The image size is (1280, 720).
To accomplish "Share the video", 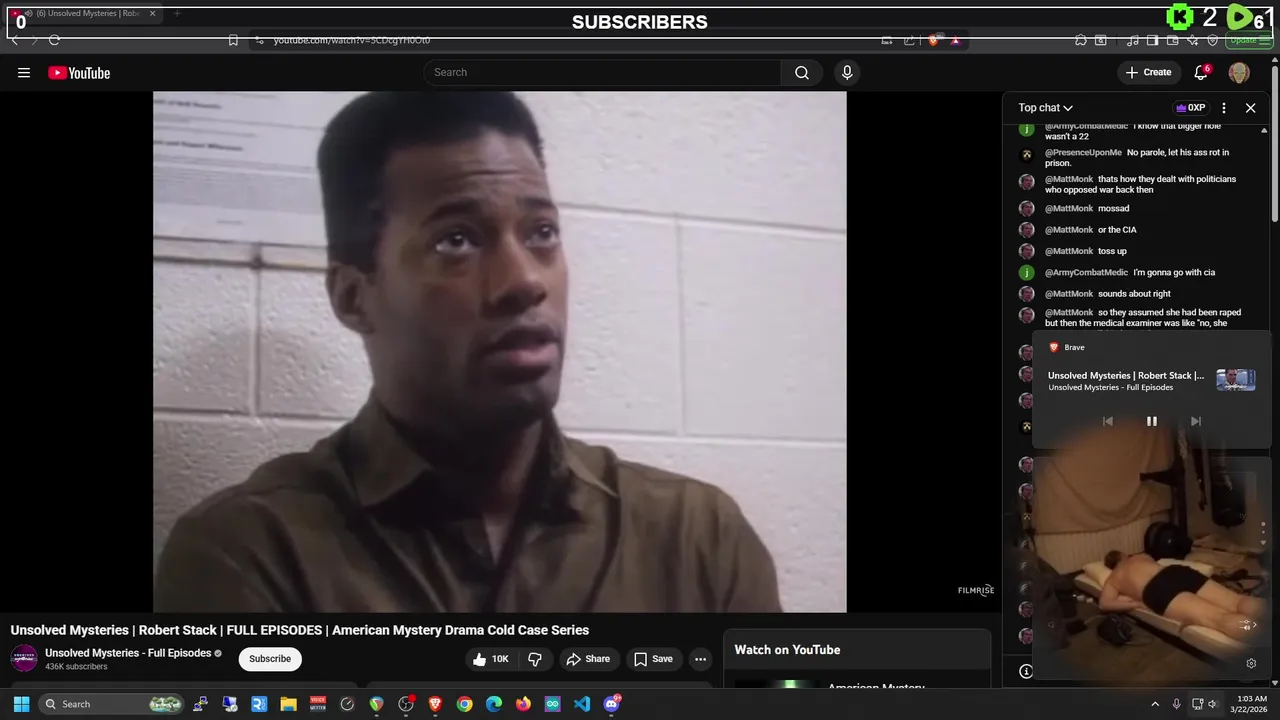I will tap(587, 659).
